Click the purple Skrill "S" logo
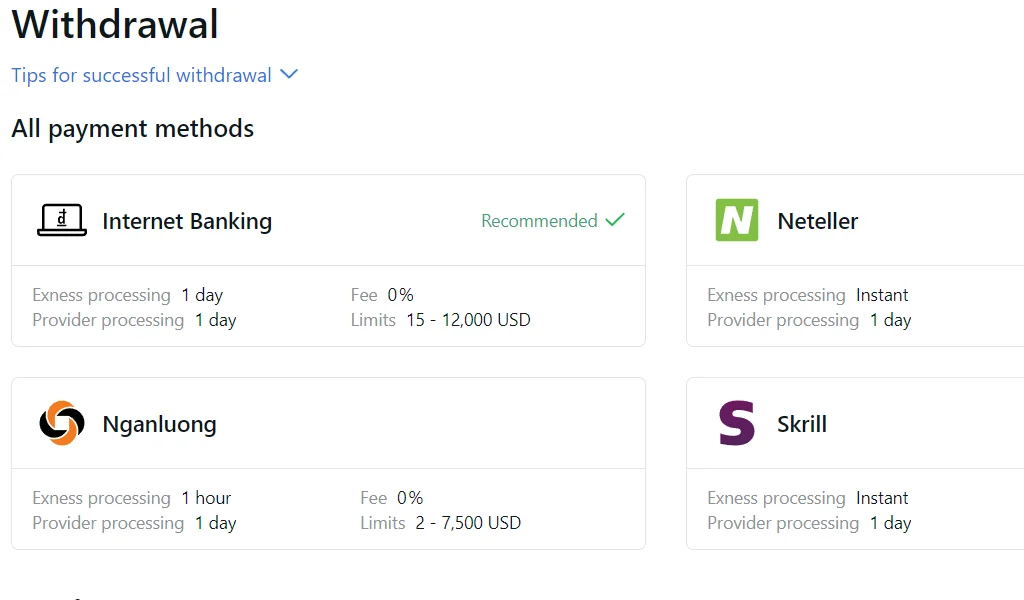 [x=737, y=423]
